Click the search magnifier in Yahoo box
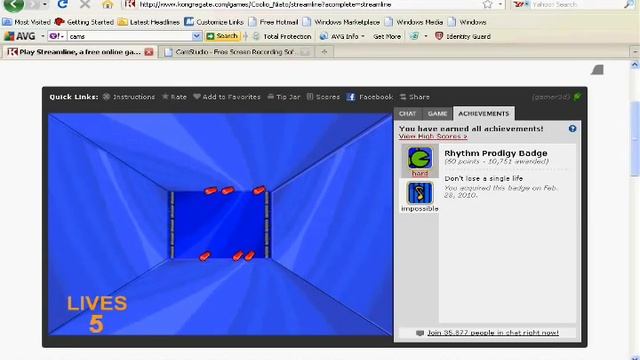This screenshot has height=360, width=640. click(629, 4)
